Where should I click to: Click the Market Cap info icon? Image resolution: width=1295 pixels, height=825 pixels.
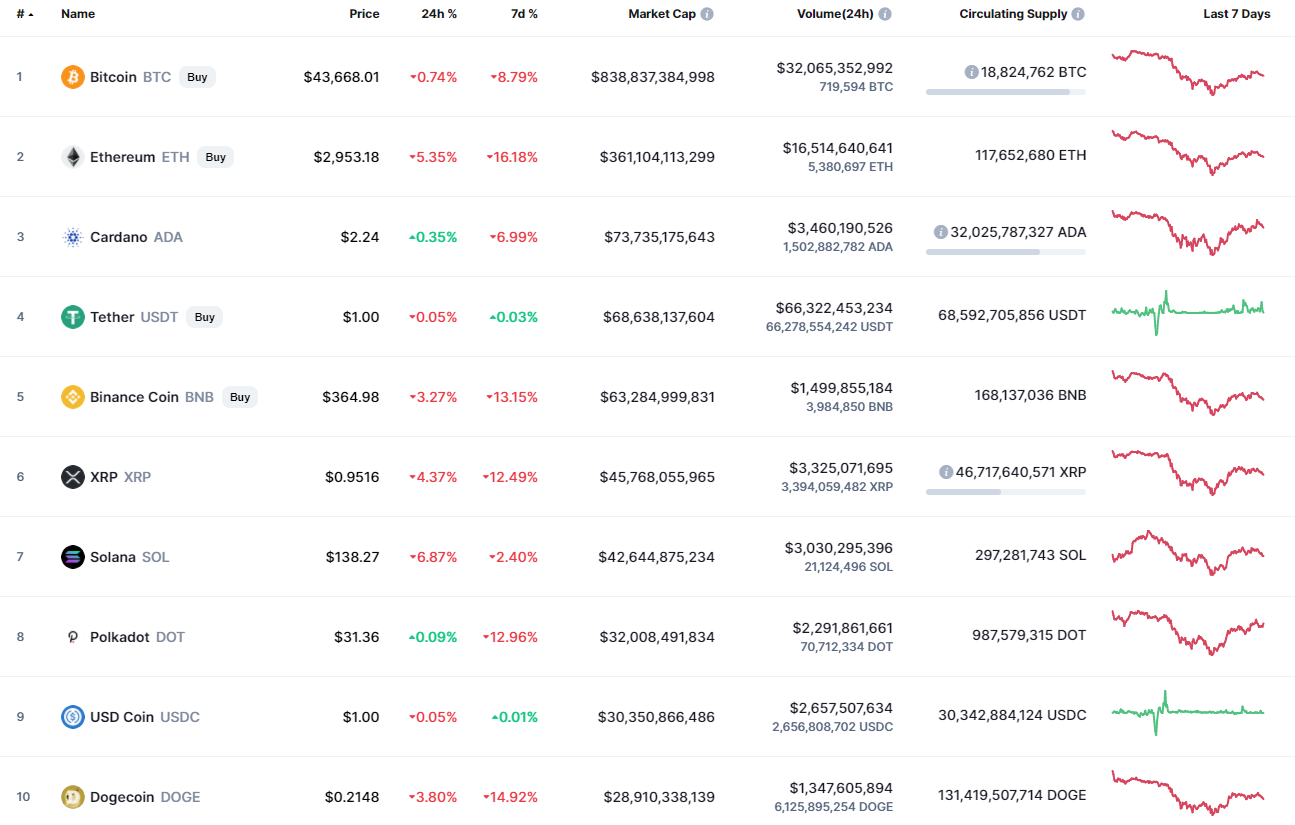click(707, 14)
